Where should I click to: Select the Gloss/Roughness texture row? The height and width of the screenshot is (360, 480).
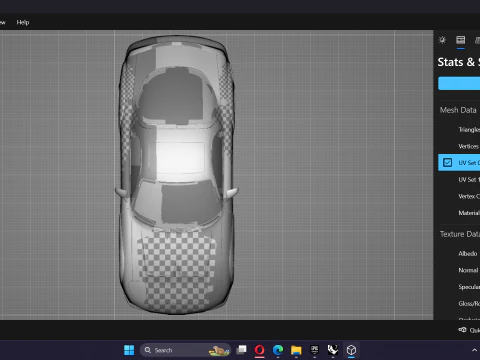[459, 303]
